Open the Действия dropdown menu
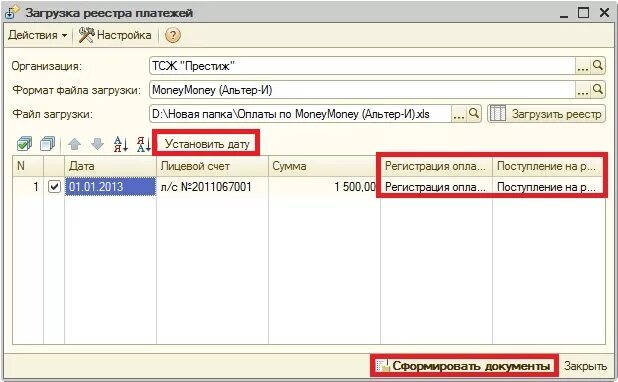Screen dimensions: 618x382 point(38,35)
